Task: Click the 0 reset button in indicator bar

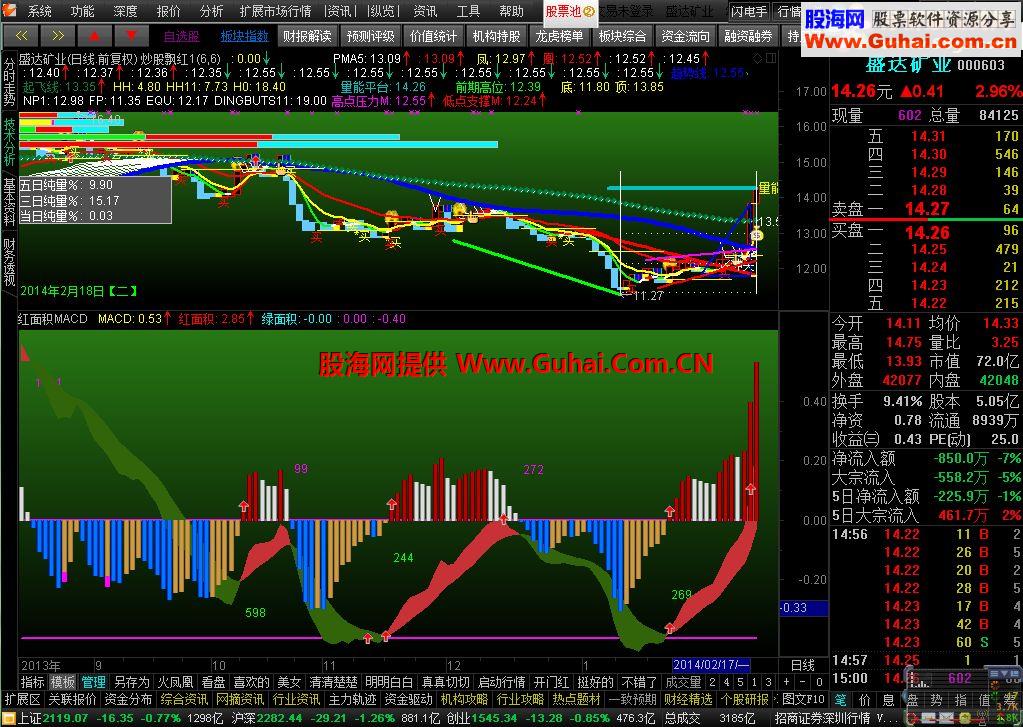Action: 819,682
